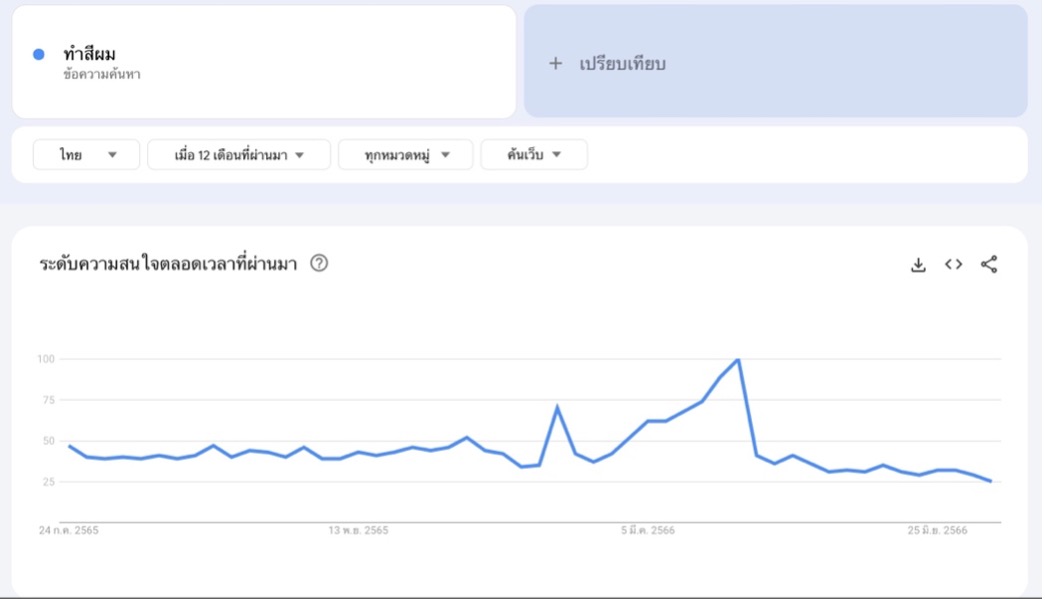Expand the เมื่อ 12 เดือนที่ผ่านมา time range dropdown
1045x601 pixels.
coord(239,155)
